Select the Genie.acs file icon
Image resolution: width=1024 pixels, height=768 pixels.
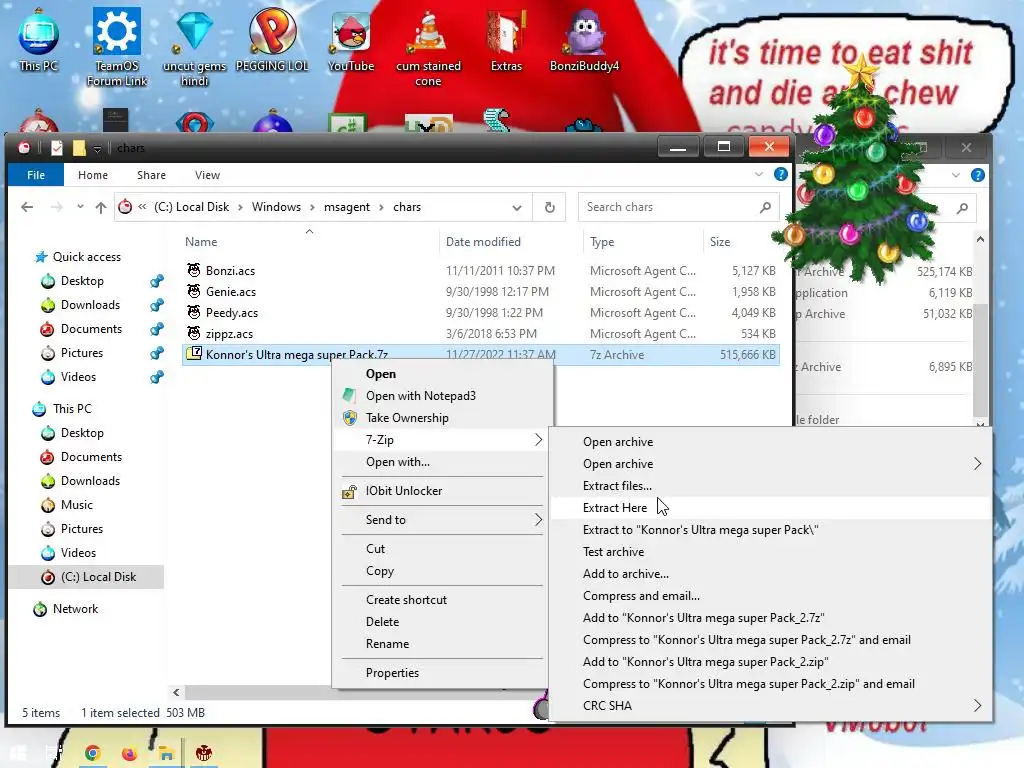pos(193,291)
